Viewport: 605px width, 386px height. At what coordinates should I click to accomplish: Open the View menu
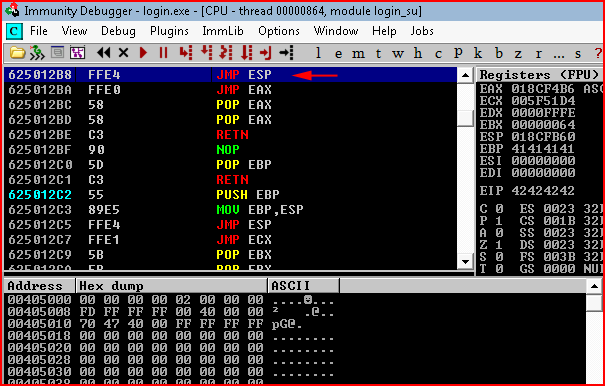74,31
